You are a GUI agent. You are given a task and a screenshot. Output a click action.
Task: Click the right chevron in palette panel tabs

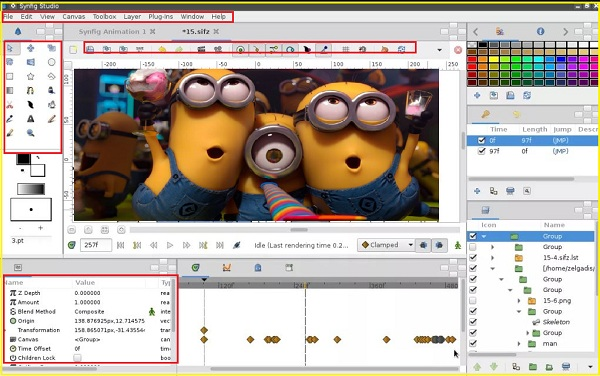tap(565, 32)
